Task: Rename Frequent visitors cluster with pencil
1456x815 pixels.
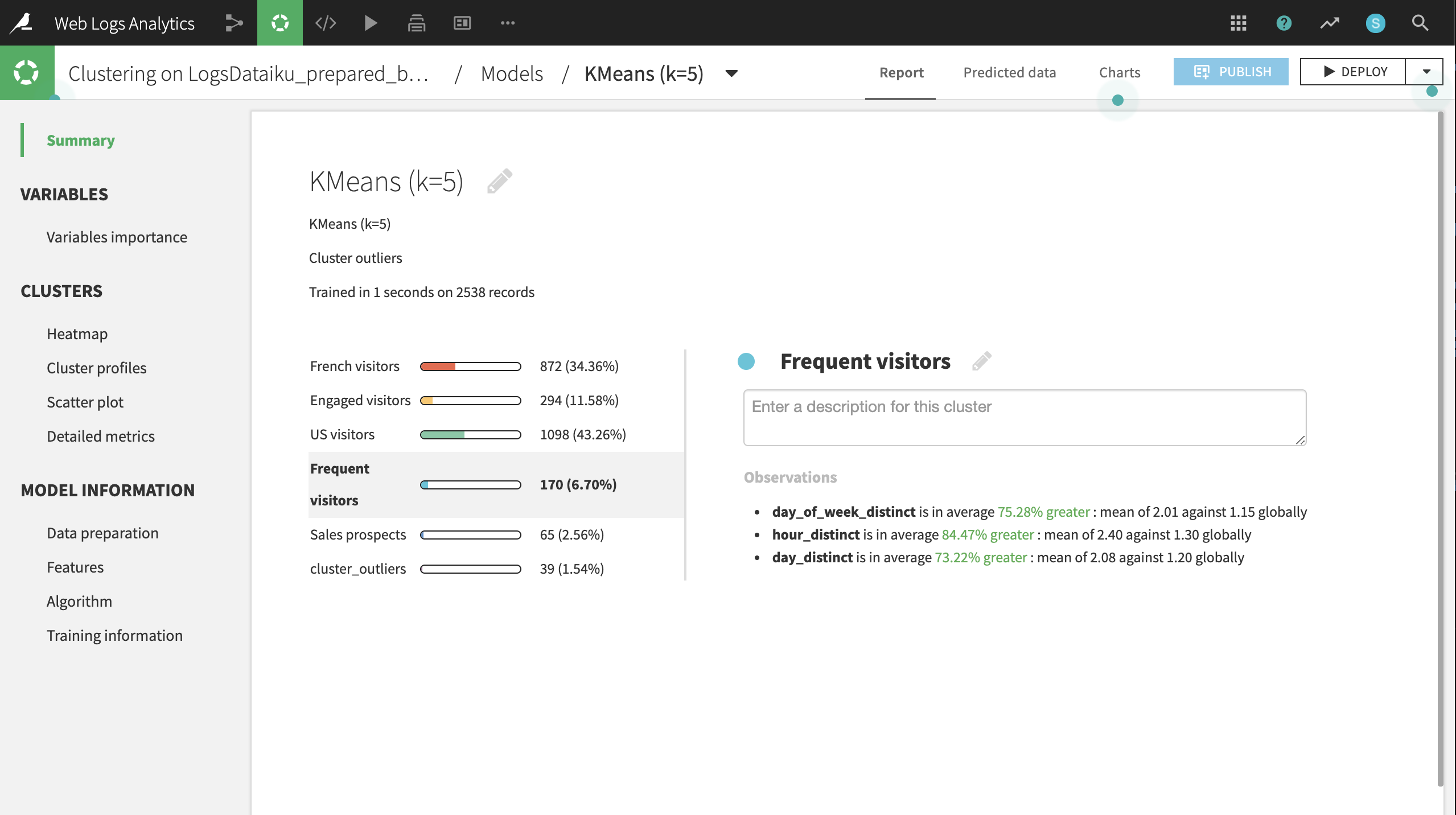Action: tap(981, 361)
